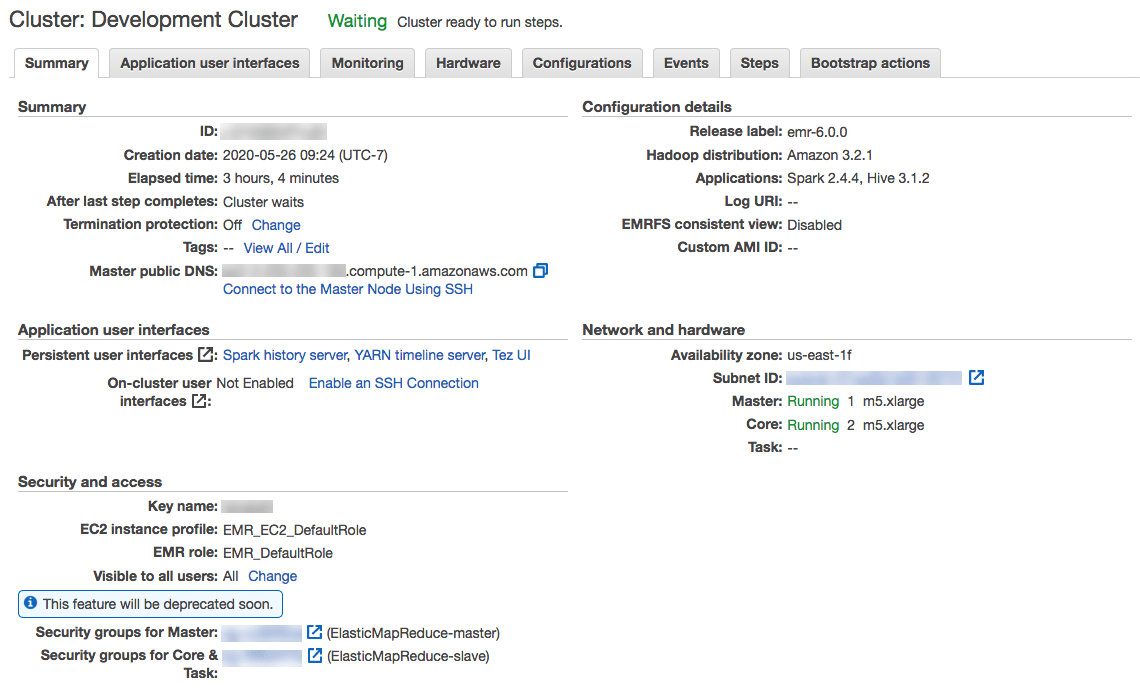Open the Spark history server
1140x694 pixels.
283,355
